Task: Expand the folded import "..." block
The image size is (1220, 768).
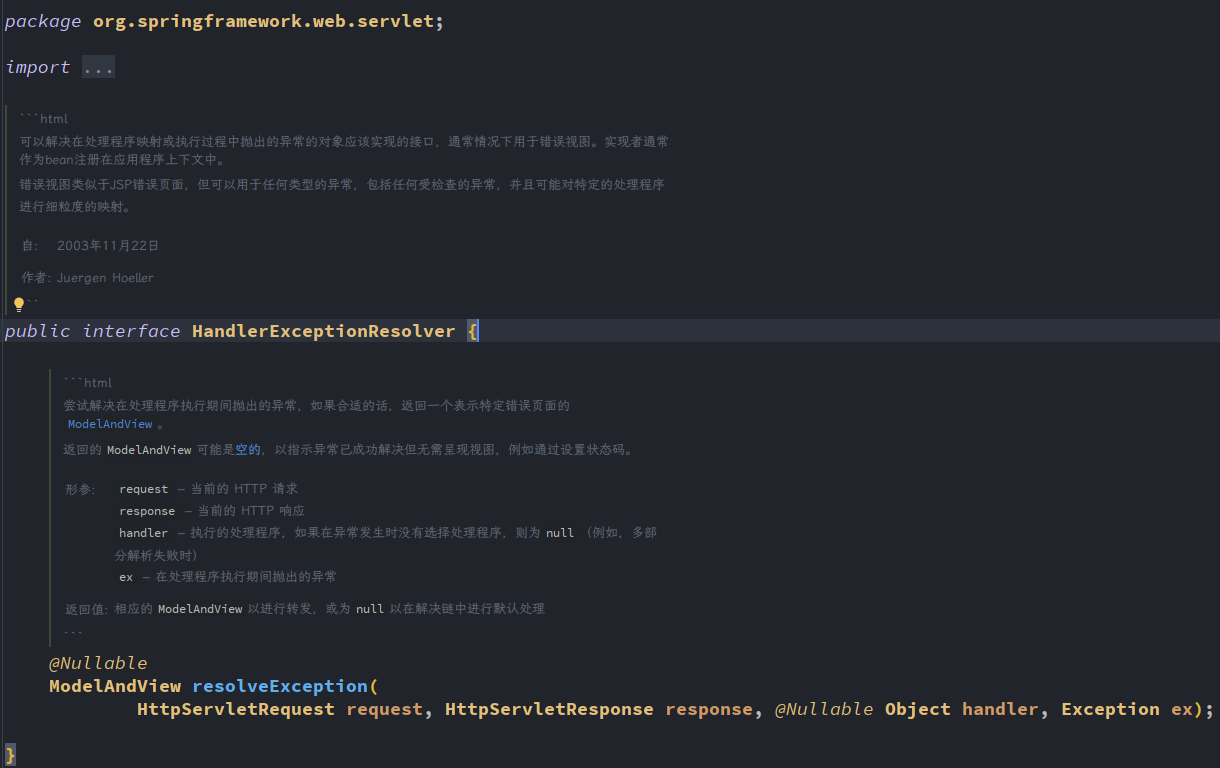Action: (98, 67)
